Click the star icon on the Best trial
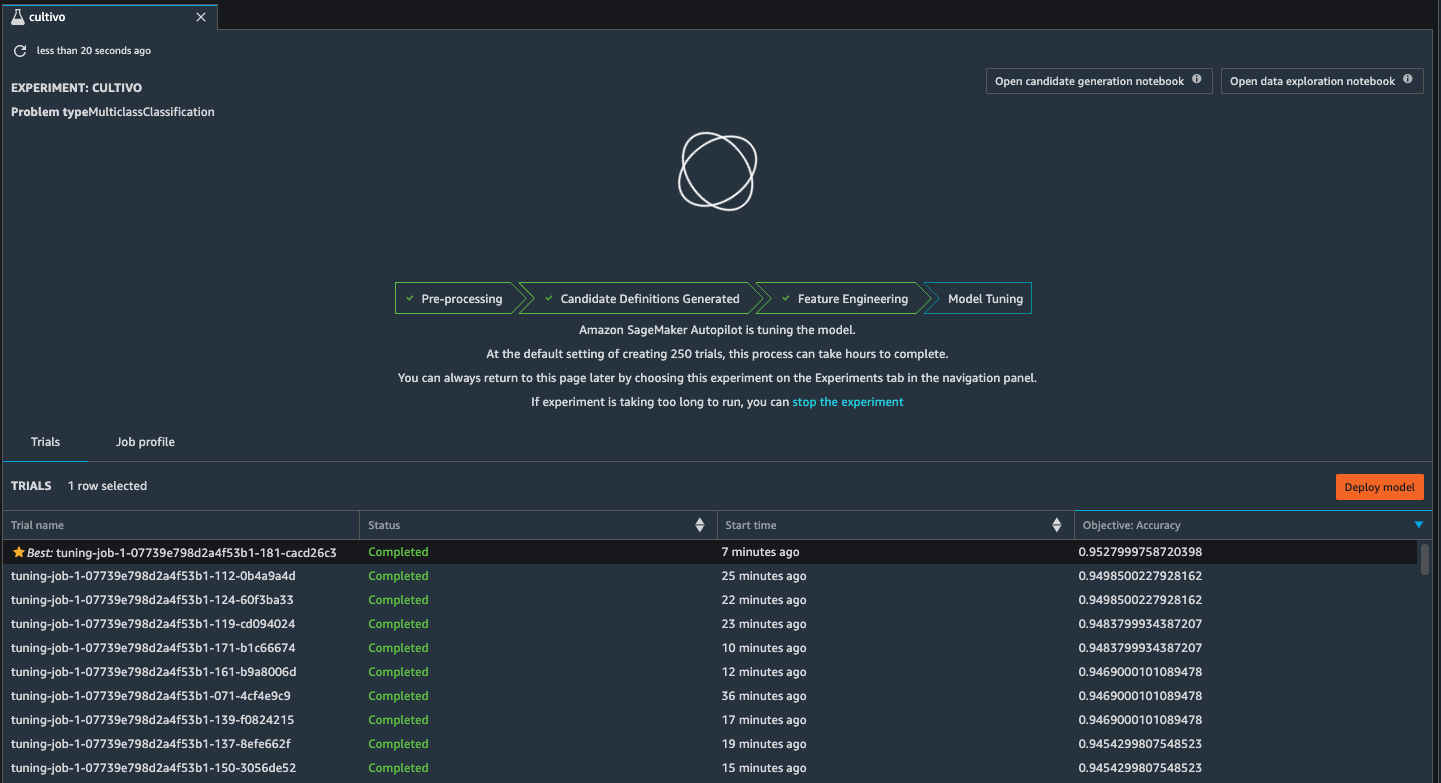Viewport: 1441px width, 783px height. pos(18,552)
